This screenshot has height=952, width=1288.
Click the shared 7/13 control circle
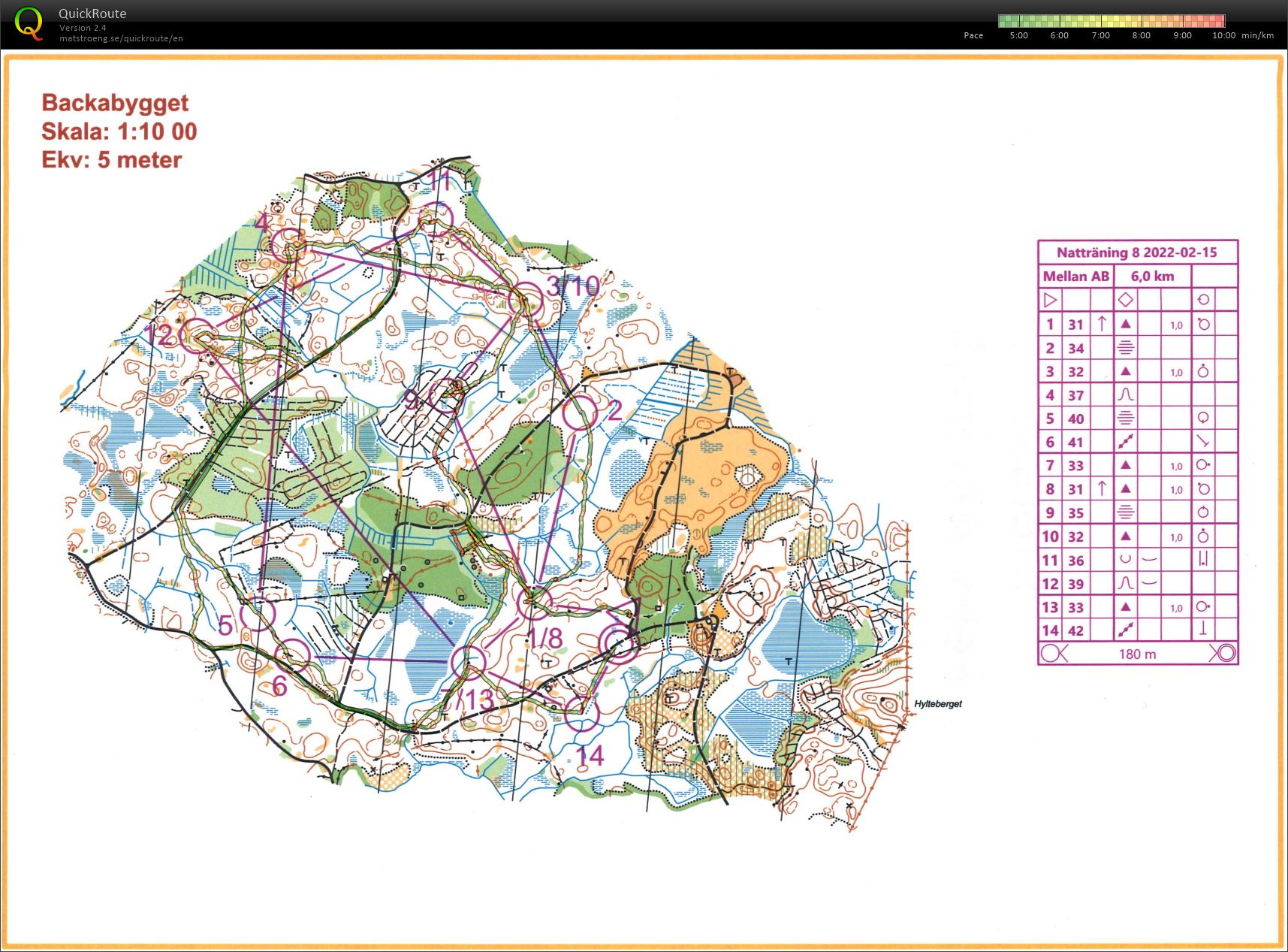(469, 663)
